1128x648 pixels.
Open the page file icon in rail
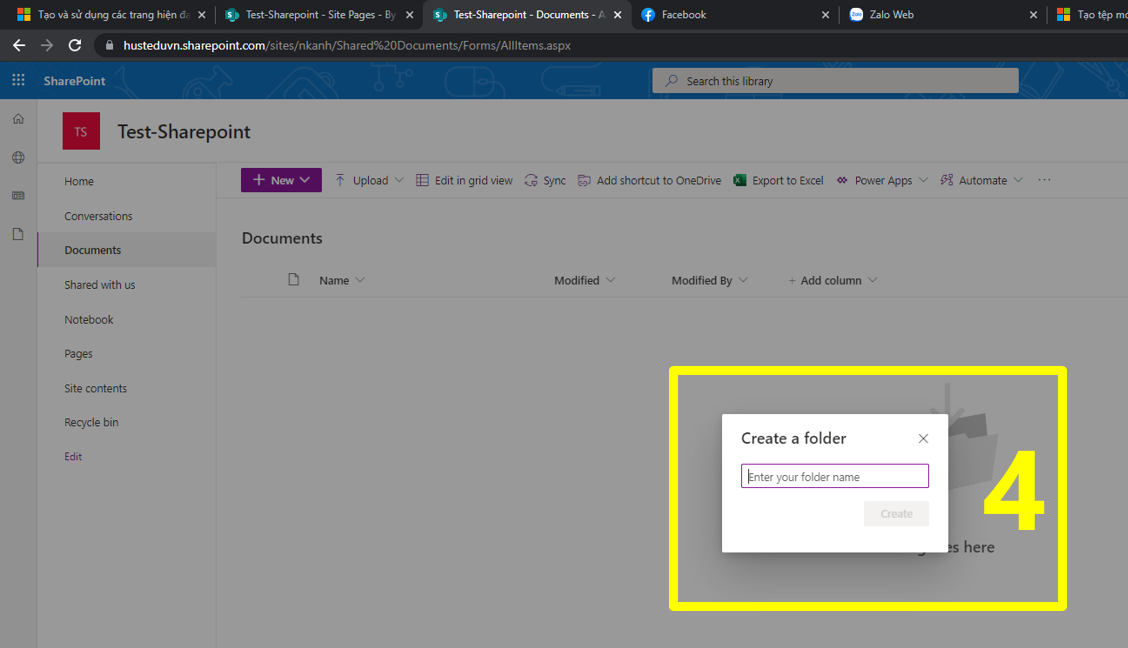(x=18, y=234)
